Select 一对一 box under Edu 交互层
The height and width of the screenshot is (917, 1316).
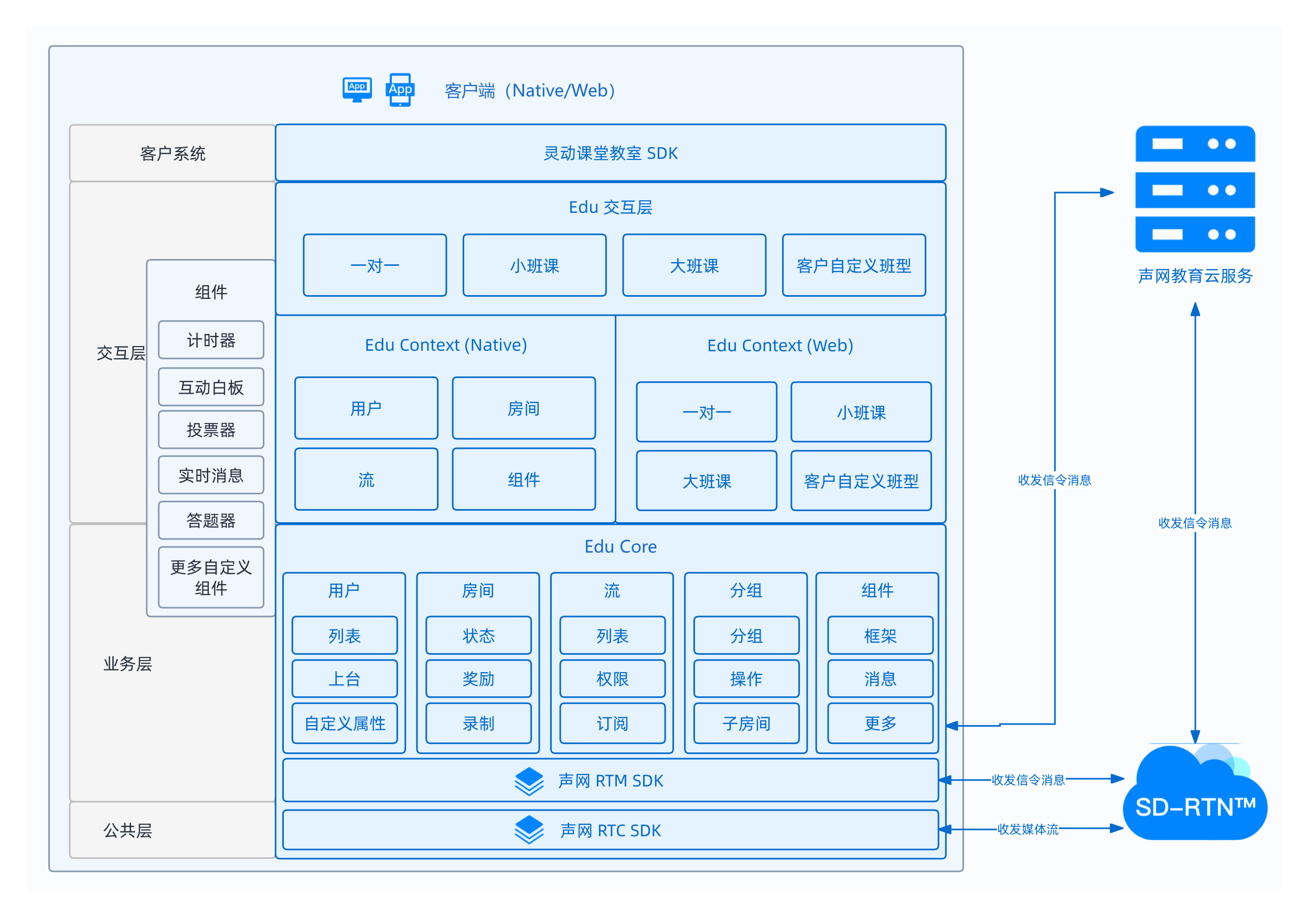pos(375,265)
